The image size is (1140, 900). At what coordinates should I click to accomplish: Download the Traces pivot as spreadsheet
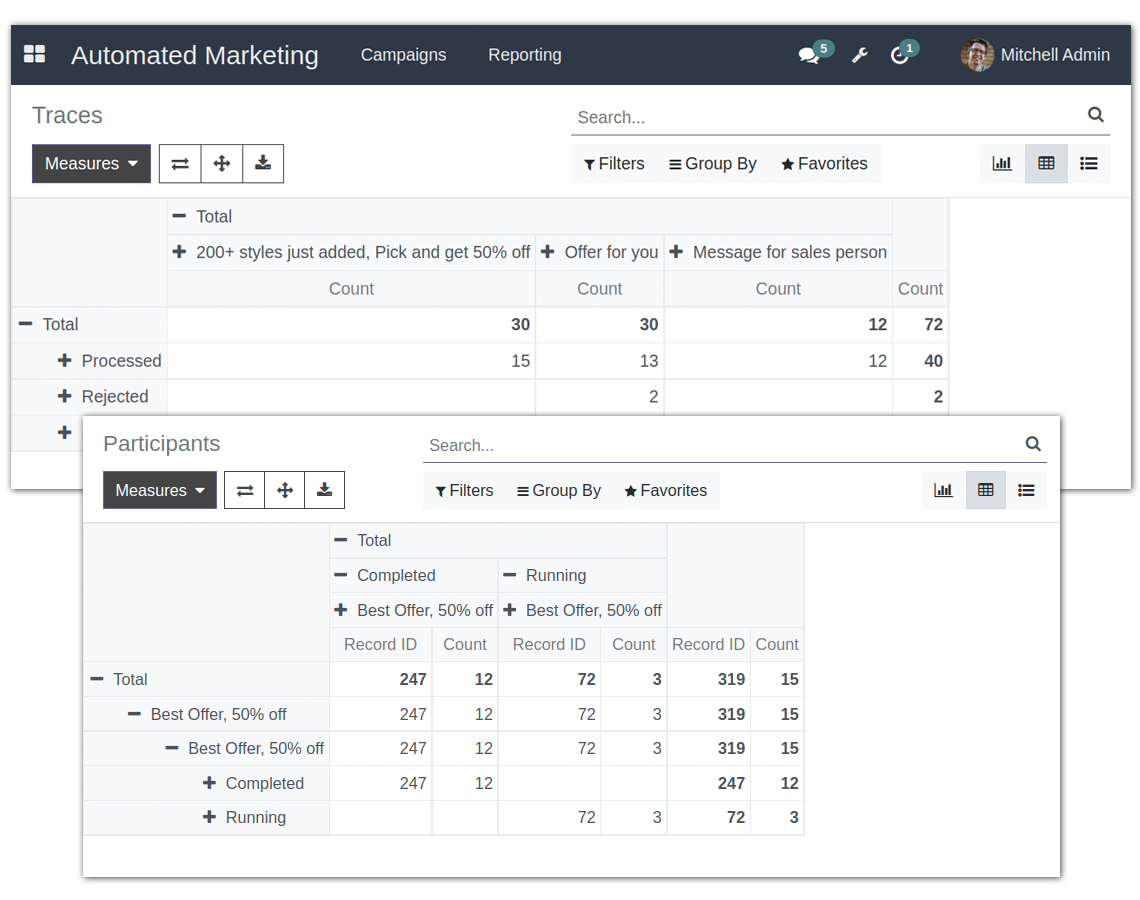click(263, 163)
